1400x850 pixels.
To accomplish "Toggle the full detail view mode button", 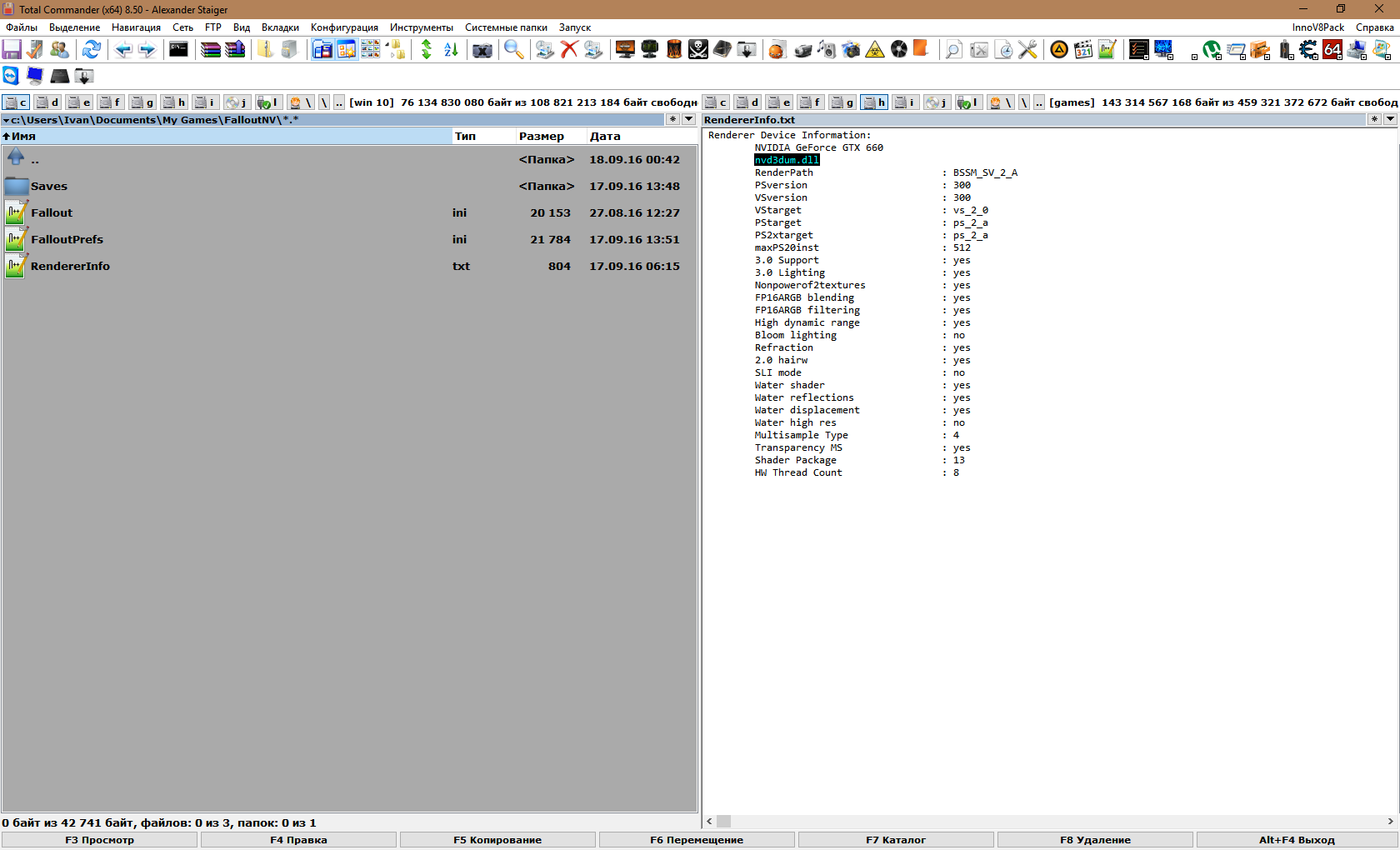I will click(322, 50).
